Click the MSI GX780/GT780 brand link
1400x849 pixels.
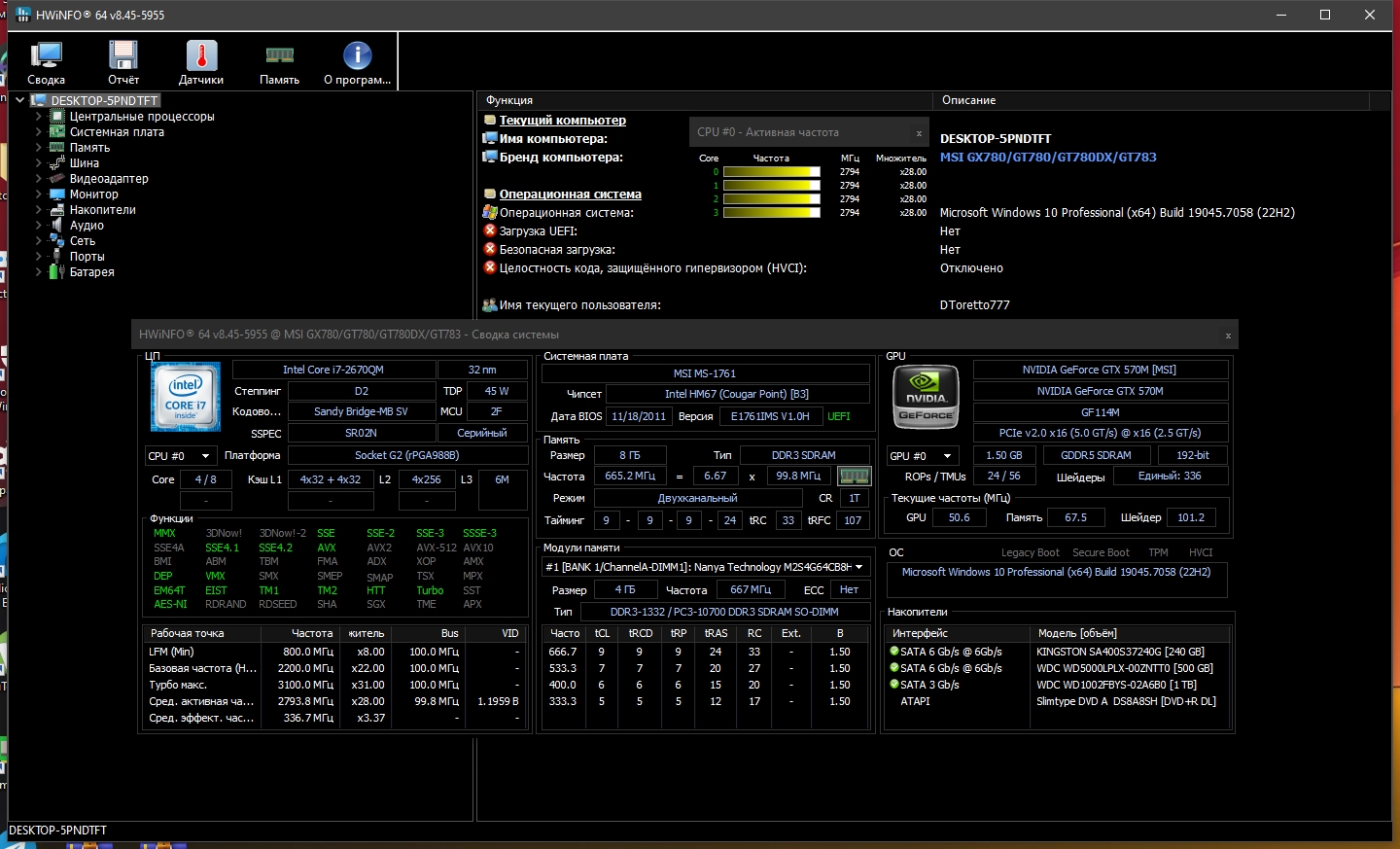[1048, 158]
